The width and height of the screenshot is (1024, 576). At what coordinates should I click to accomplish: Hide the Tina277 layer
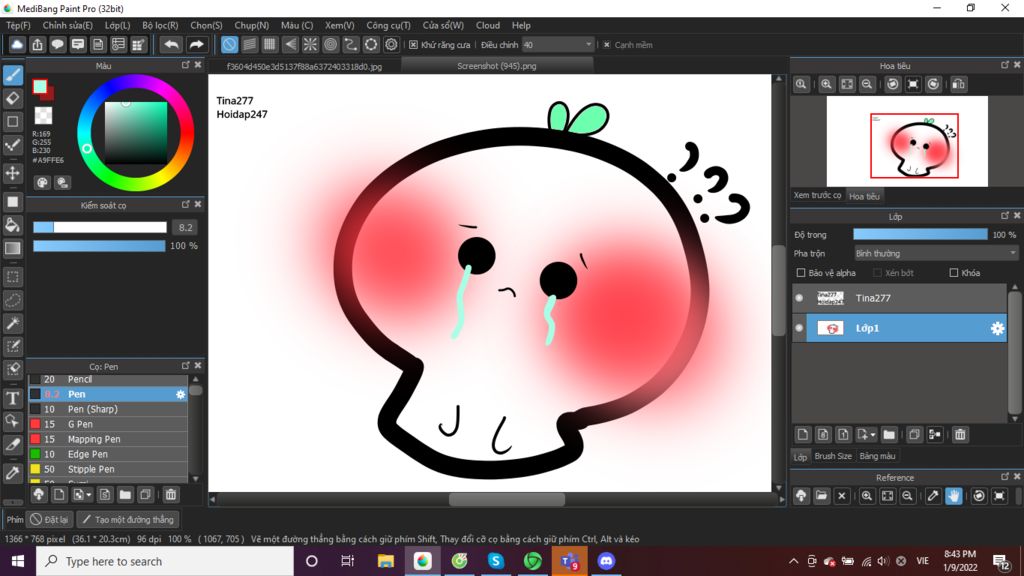click(799, 298)
